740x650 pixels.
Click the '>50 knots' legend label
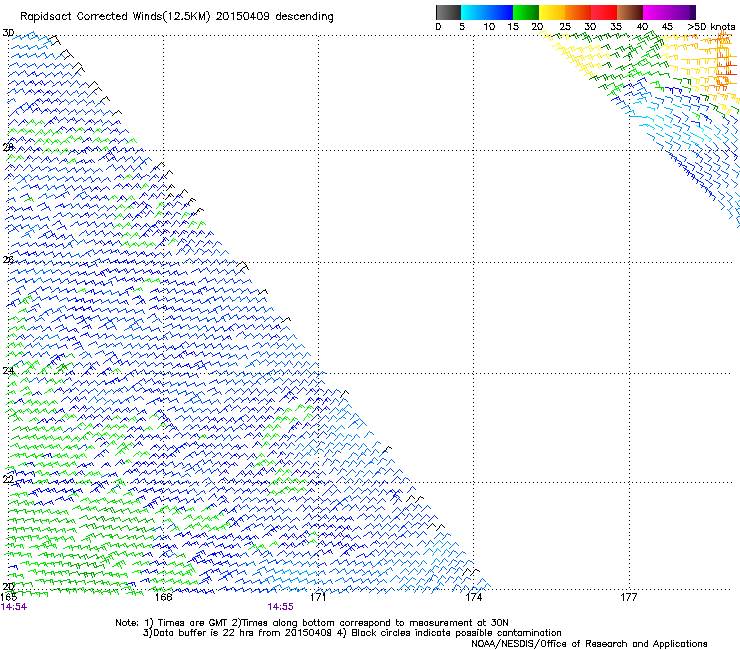coord(711,26)
